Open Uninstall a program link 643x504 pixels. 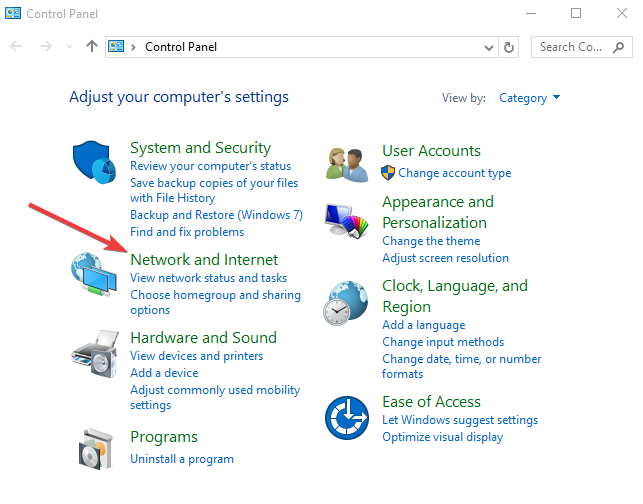tap(182, 459)
